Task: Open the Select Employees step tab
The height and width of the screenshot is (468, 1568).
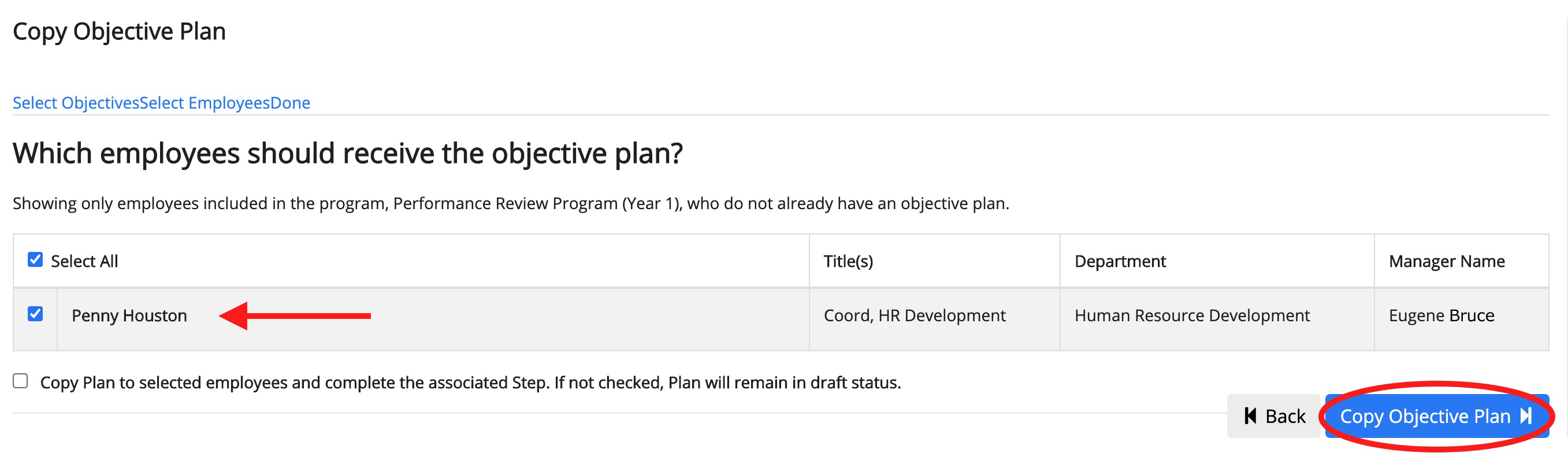Action: (205, 103)
